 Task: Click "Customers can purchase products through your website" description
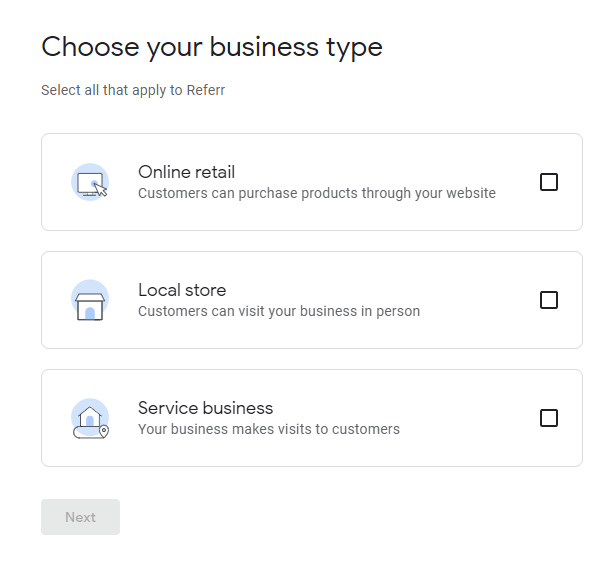(317, 193)
